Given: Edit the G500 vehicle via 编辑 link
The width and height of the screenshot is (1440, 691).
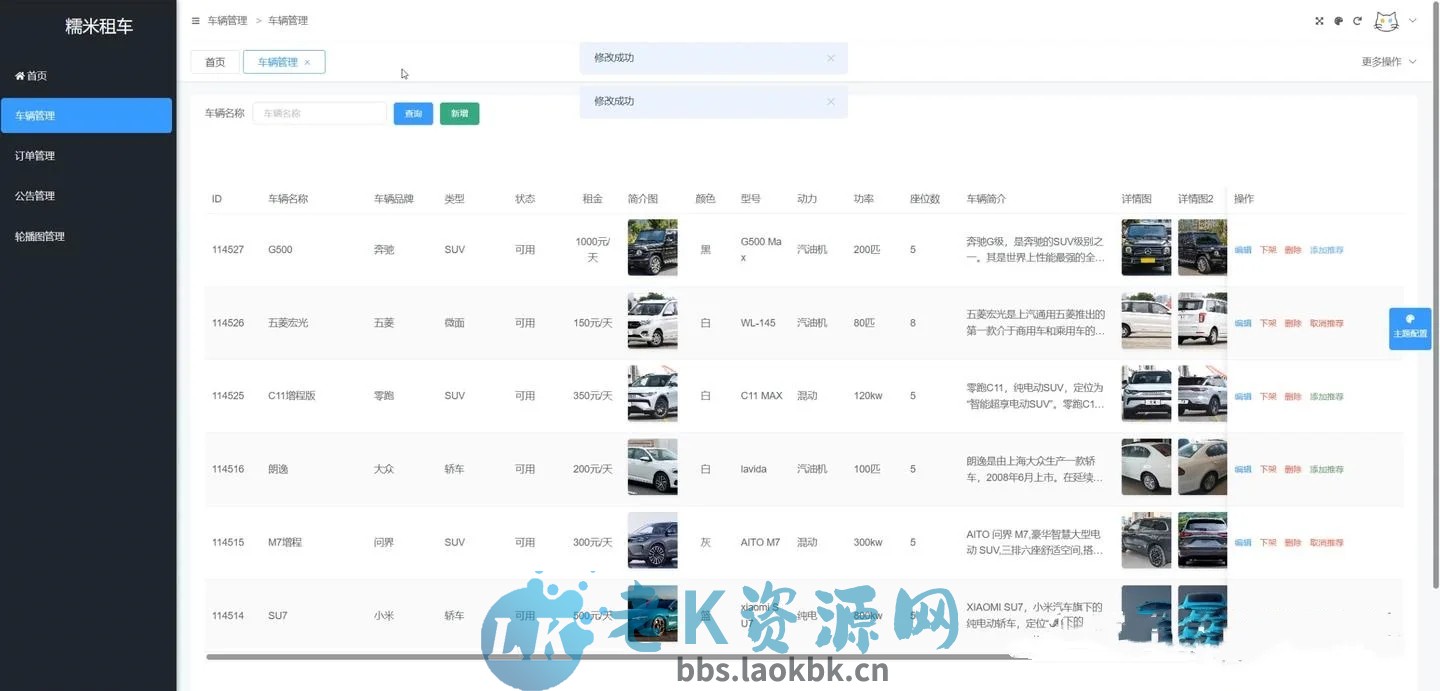Looking at the screenshot, I should (1243, 249).
